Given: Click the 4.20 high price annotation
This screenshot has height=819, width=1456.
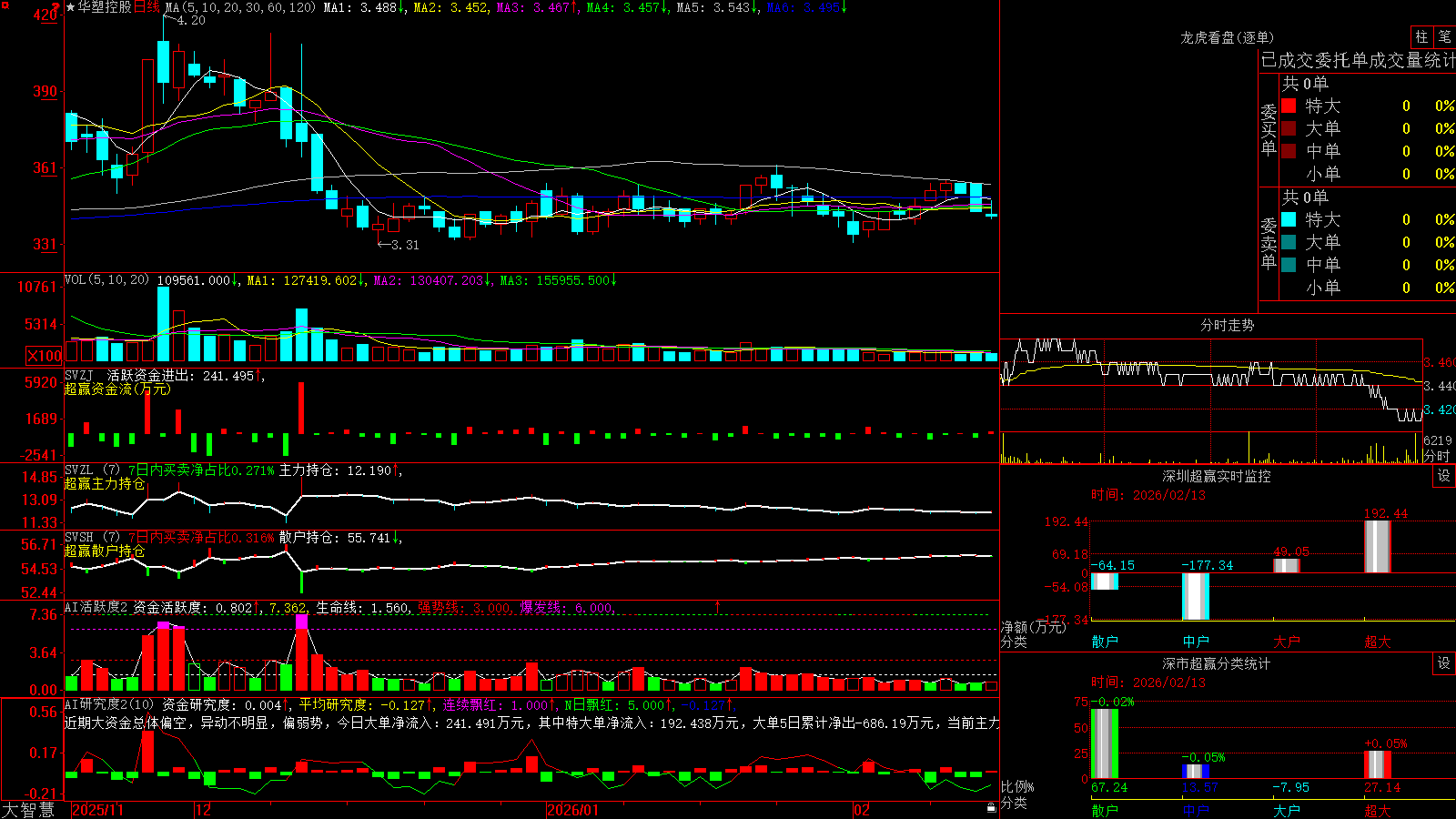Looking at the screenshot, I should [x=190, y=20].
